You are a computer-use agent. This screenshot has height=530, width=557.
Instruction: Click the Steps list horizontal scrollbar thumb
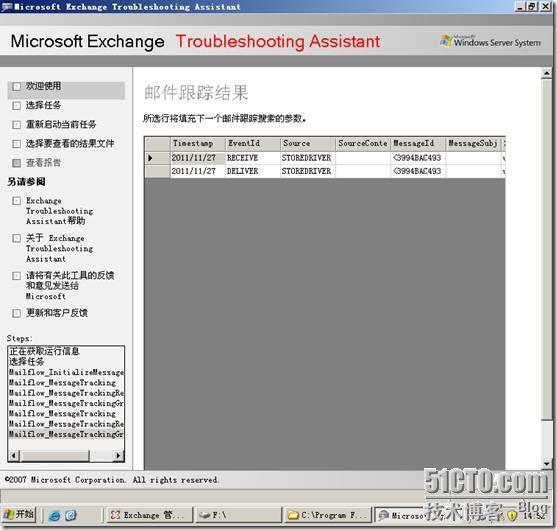pyautogui.click(x=55, y=455)
